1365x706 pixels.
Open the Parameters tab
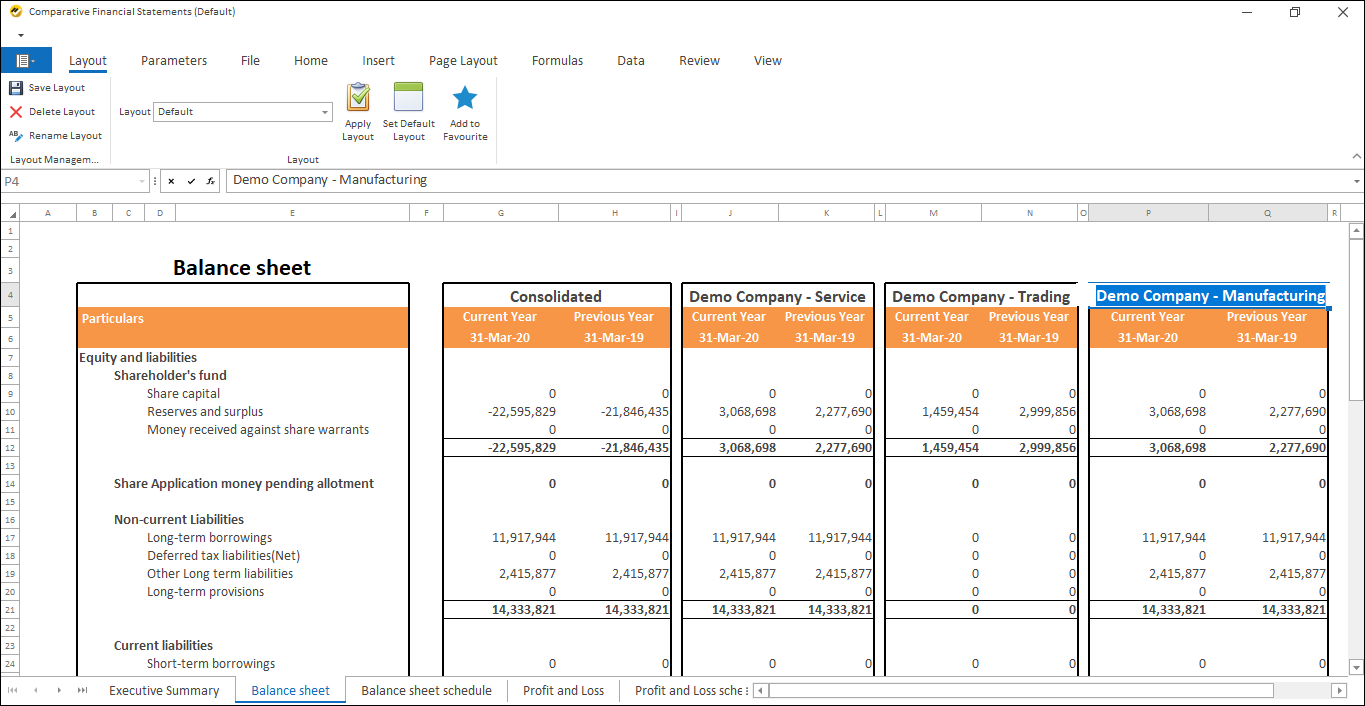click(173, 61)
